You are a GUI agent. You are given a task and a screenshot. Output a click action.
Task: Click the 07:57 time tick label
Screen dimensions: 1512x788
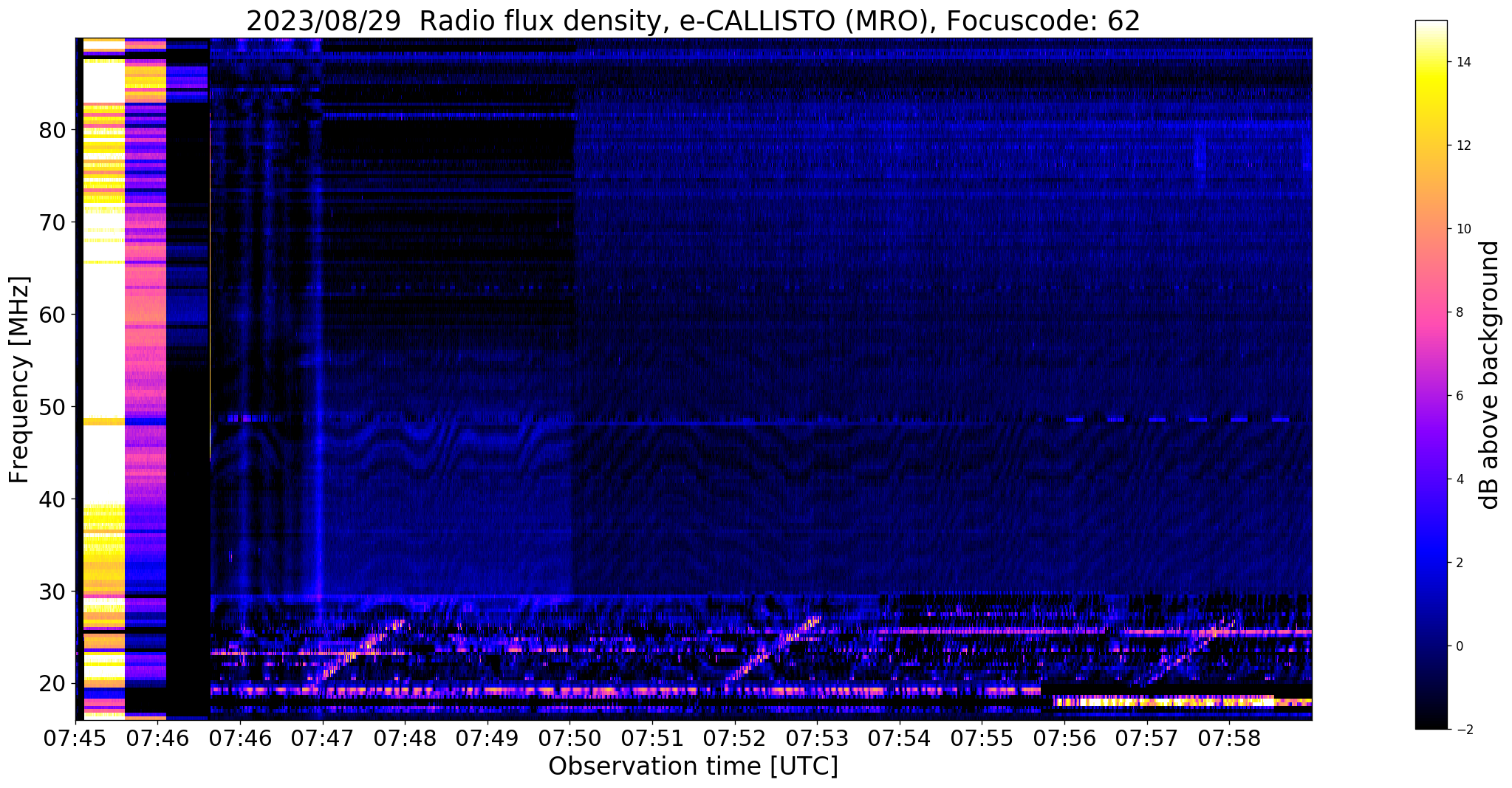click(x=1147, y=738)
